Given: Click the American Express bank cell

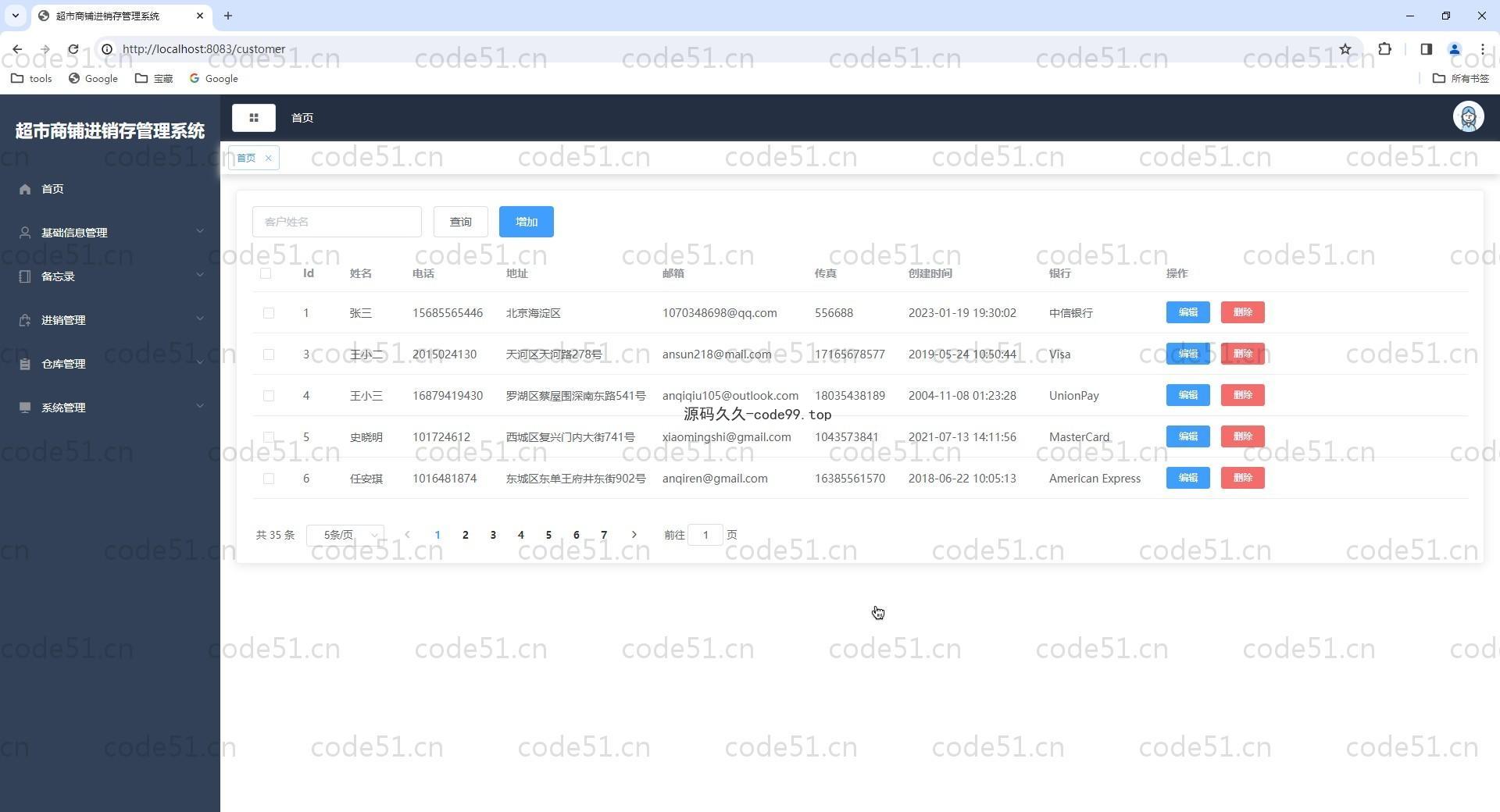Looking at the screenshot, I should [1095, 479].
